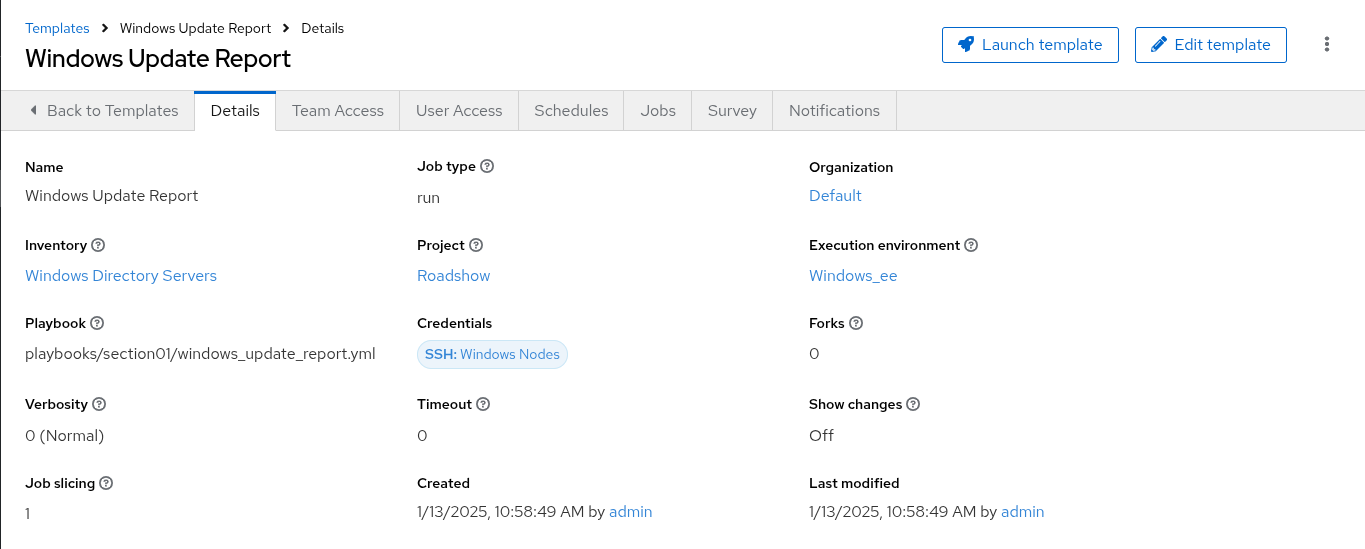Launch the template with rocket button
This screenshot has width=1365, height=549.
coord(1030,45)
